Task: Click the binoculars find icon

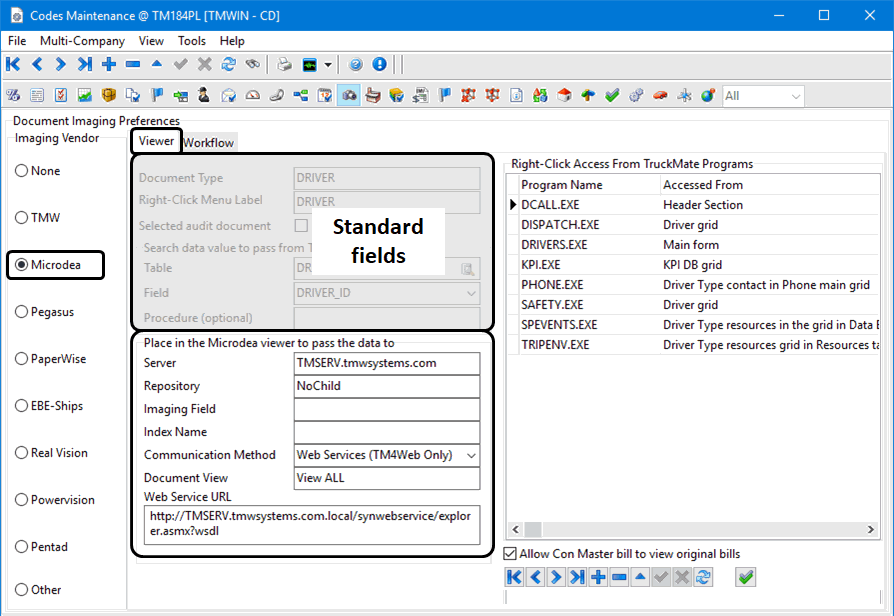Action: pos(253,65)
